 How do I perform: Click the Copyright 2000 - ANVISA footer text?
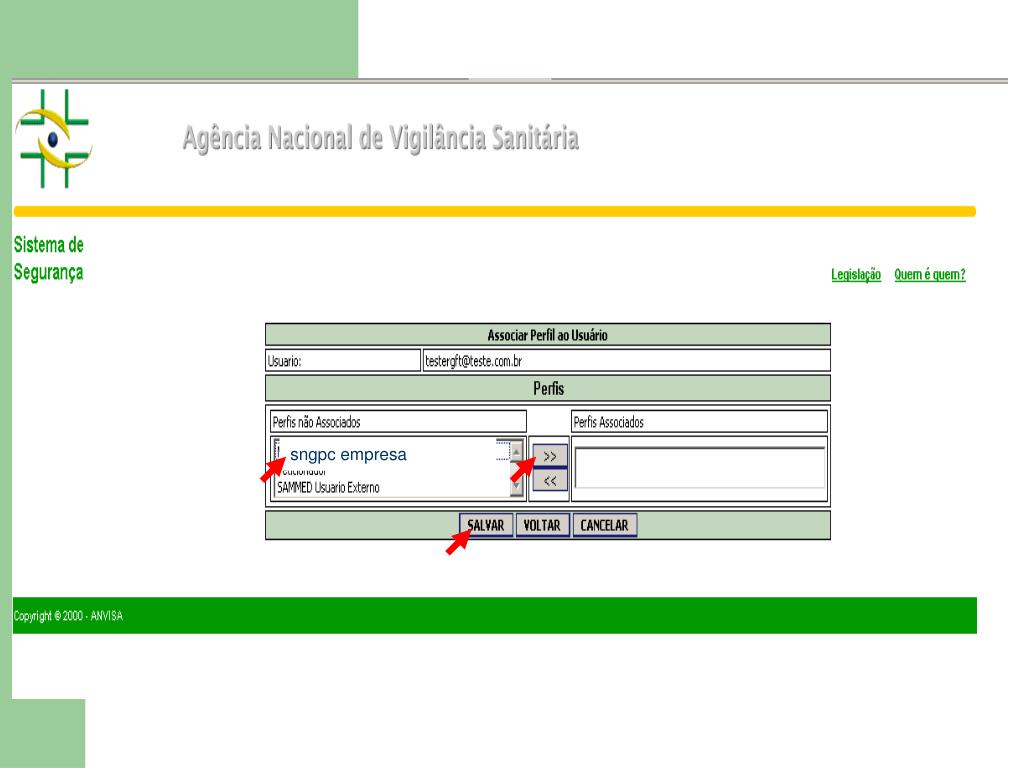(68, 616)
